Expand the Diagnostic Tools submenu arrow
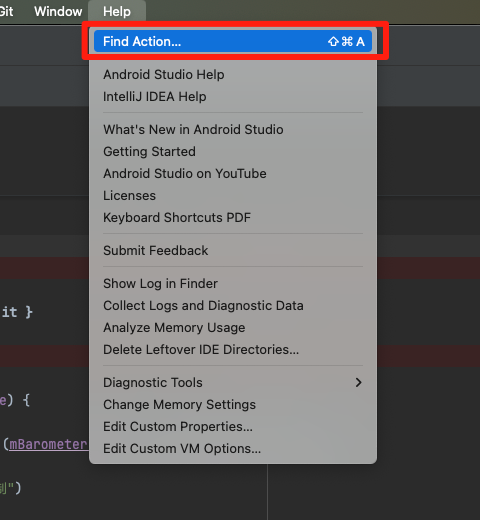The image size is (480, 520). click(x=358, y=382)
